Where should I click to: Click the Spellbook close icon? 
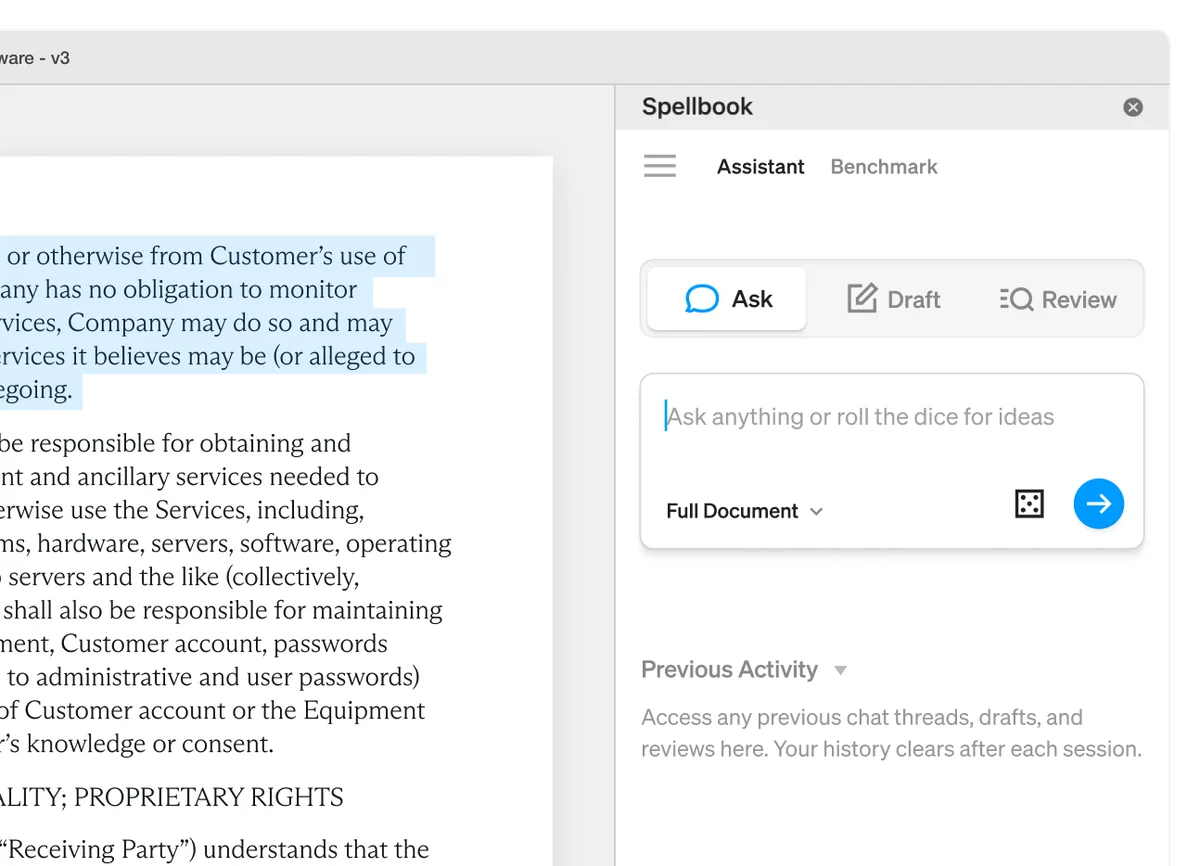[x=1132, y=107]
